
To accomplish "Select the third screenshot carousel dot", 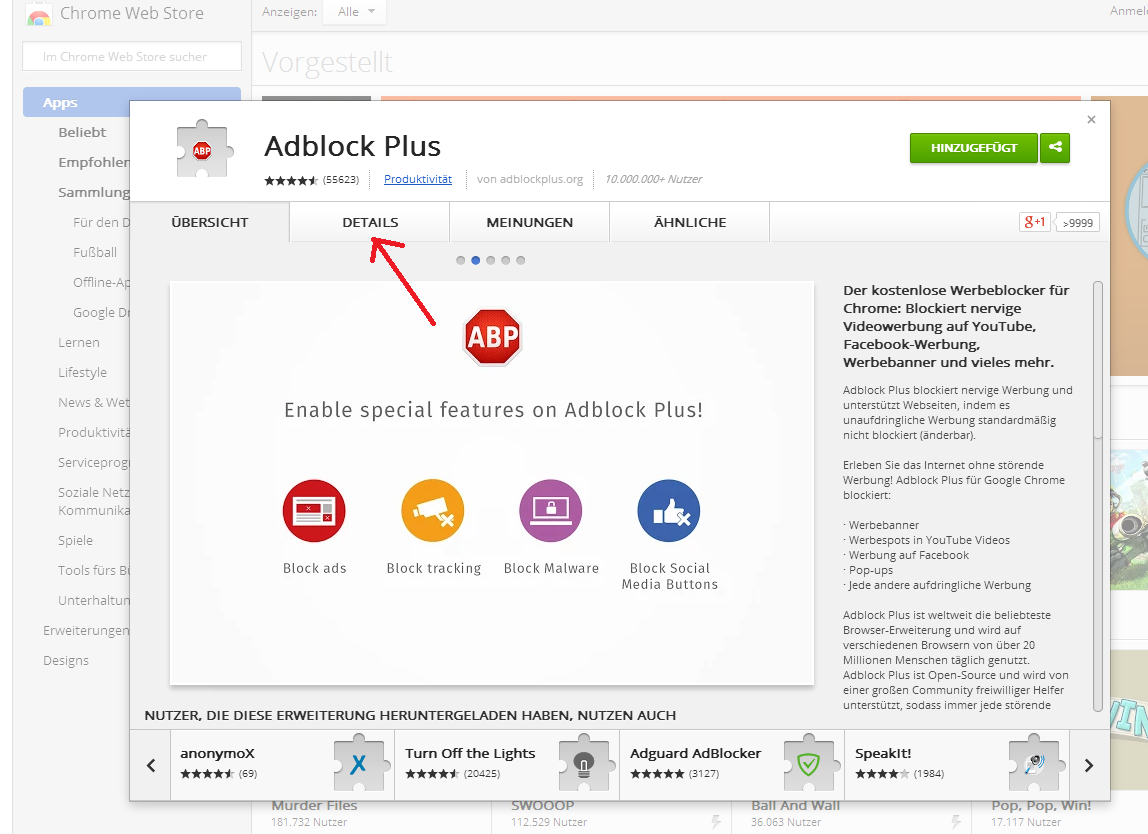I will [491, 260].
